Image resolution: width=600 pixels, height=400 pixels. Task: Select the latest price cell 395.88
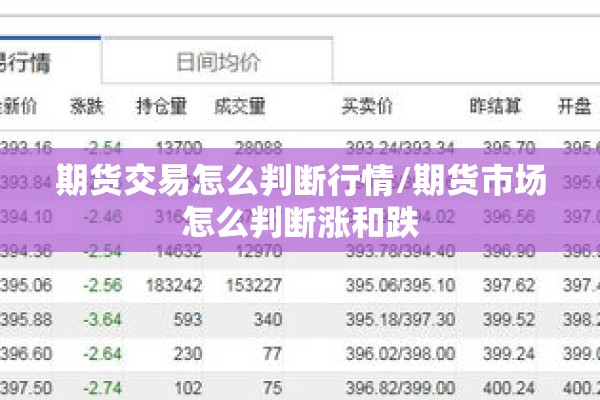tap(26, 320)
